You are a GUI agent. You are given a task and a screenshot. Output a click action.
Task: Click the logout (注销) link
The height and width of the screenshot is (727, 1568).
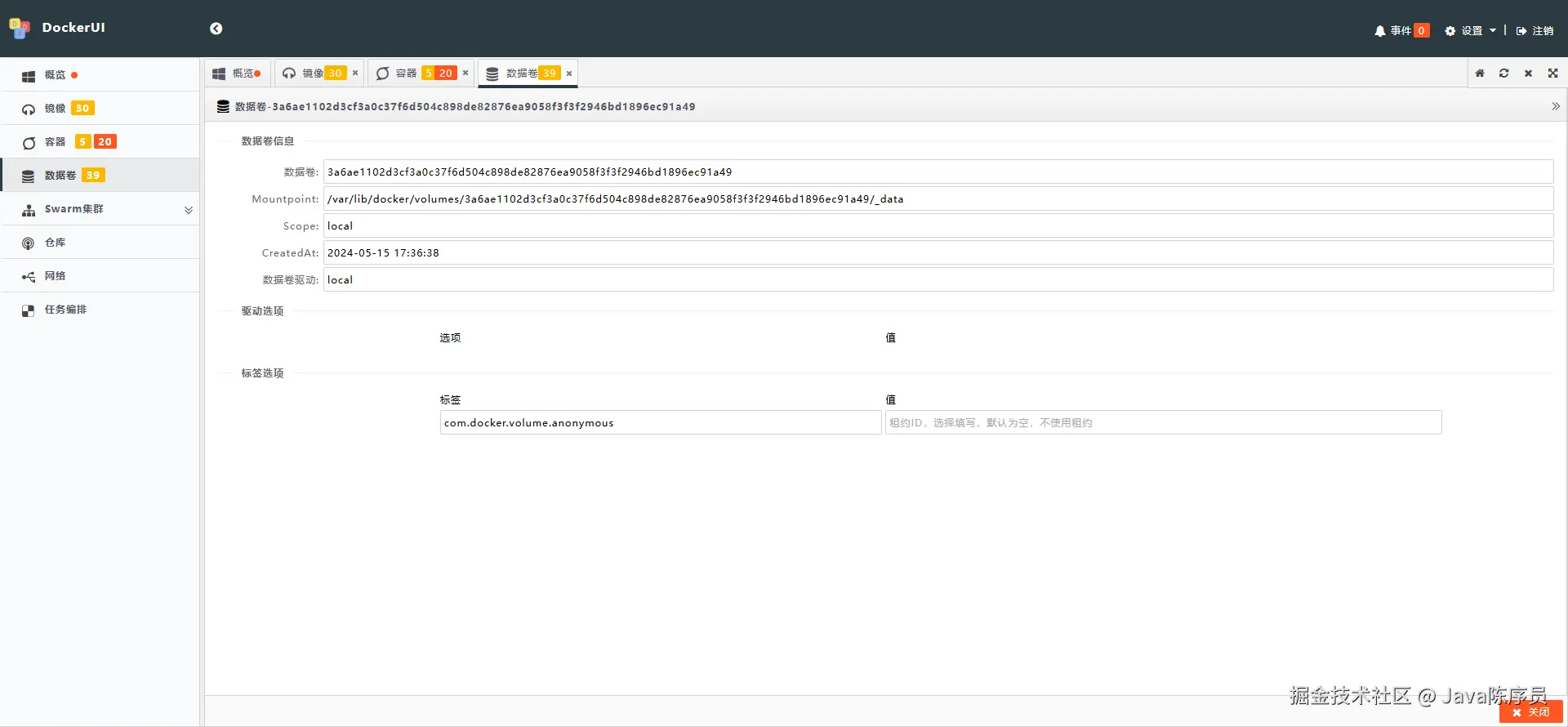coord(1535,31)
